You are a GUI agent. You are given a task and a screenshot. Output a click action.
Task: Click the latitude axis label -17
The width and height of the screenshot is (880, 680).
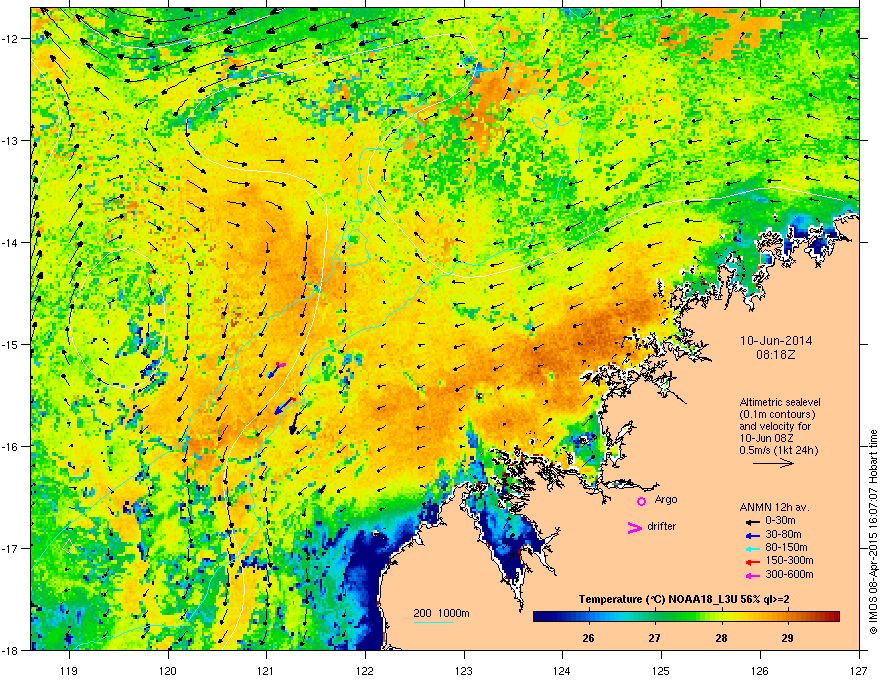click(x=11, y=548)
